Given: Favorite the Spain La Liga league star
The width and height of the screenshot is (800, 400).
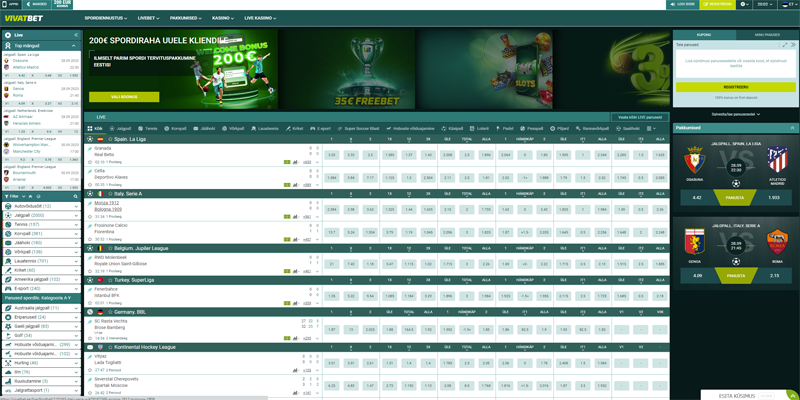Looking at the screenshot, I should coord(110,139).
